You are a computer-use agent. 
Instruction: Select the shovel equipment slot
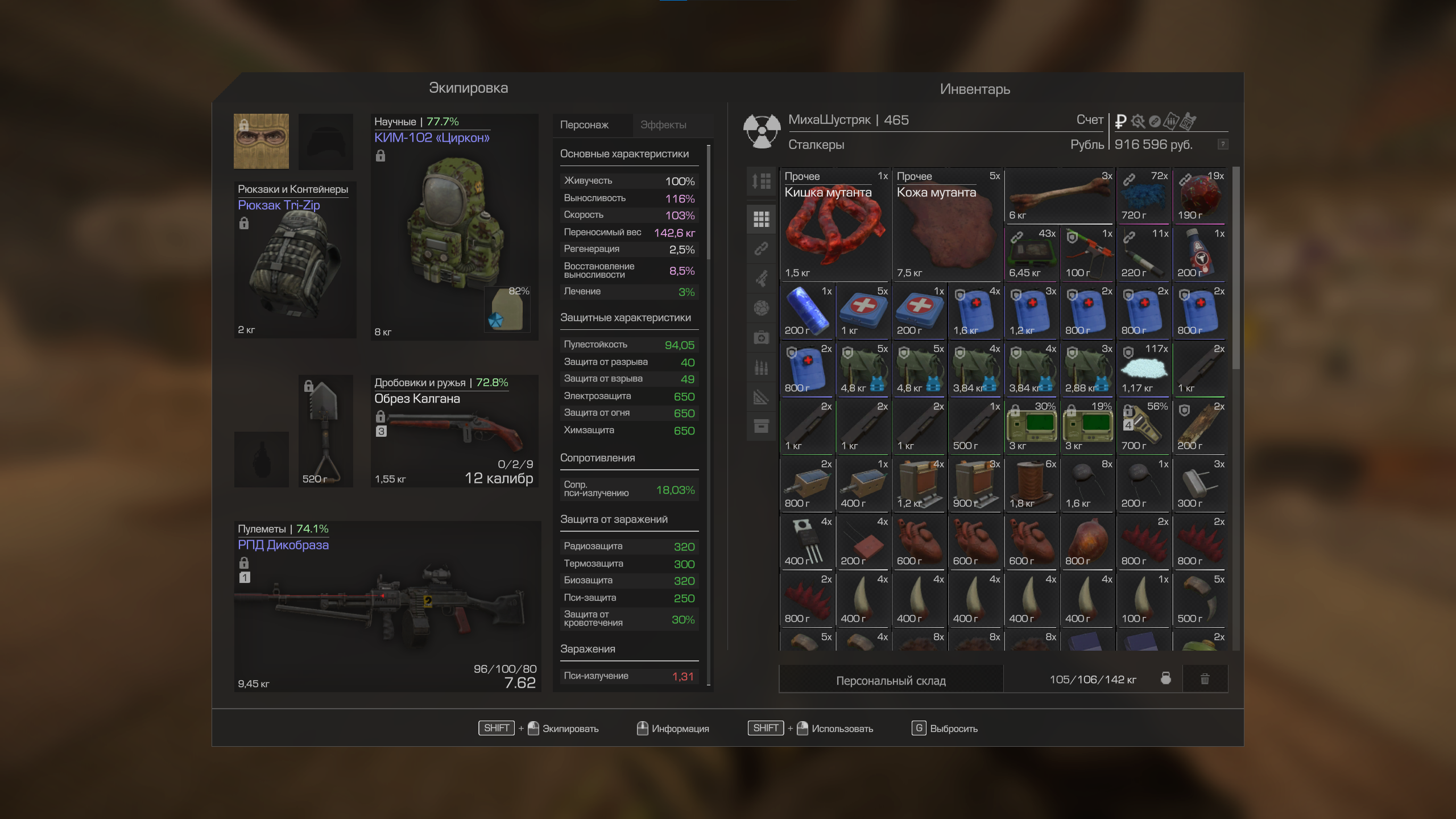(326, 431)
